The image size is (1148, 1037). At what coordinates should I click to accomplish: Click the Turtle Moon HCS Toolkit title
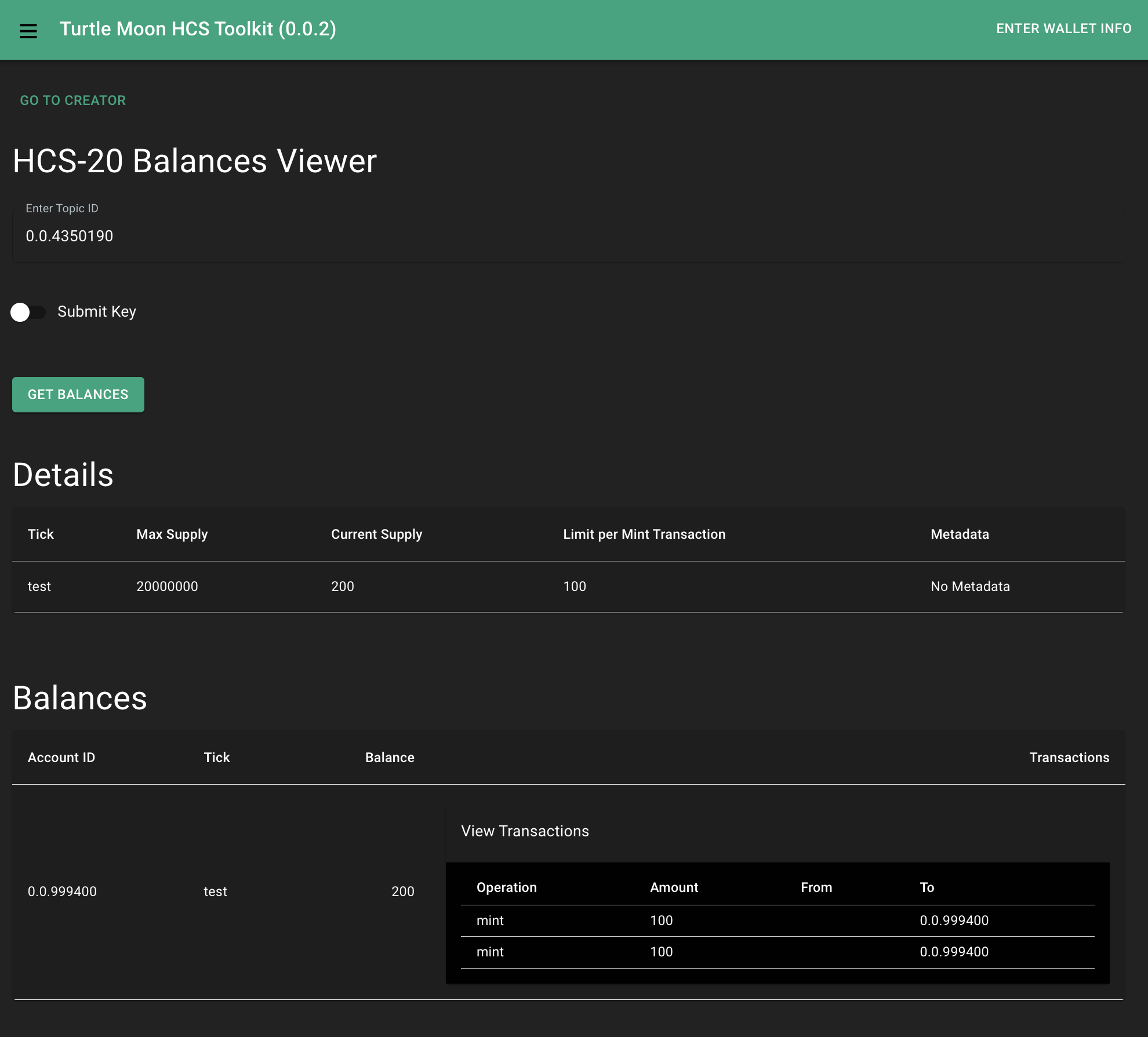(198, 29)
